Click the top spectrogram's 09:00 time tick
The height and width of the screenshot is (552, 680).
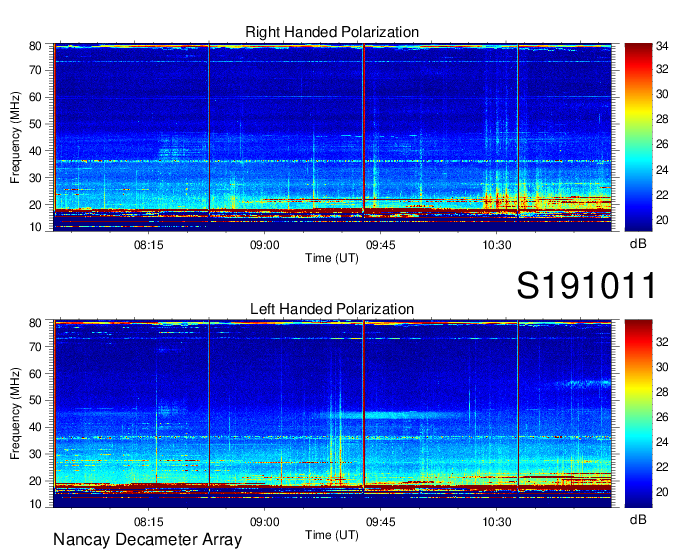click(265, 245)
